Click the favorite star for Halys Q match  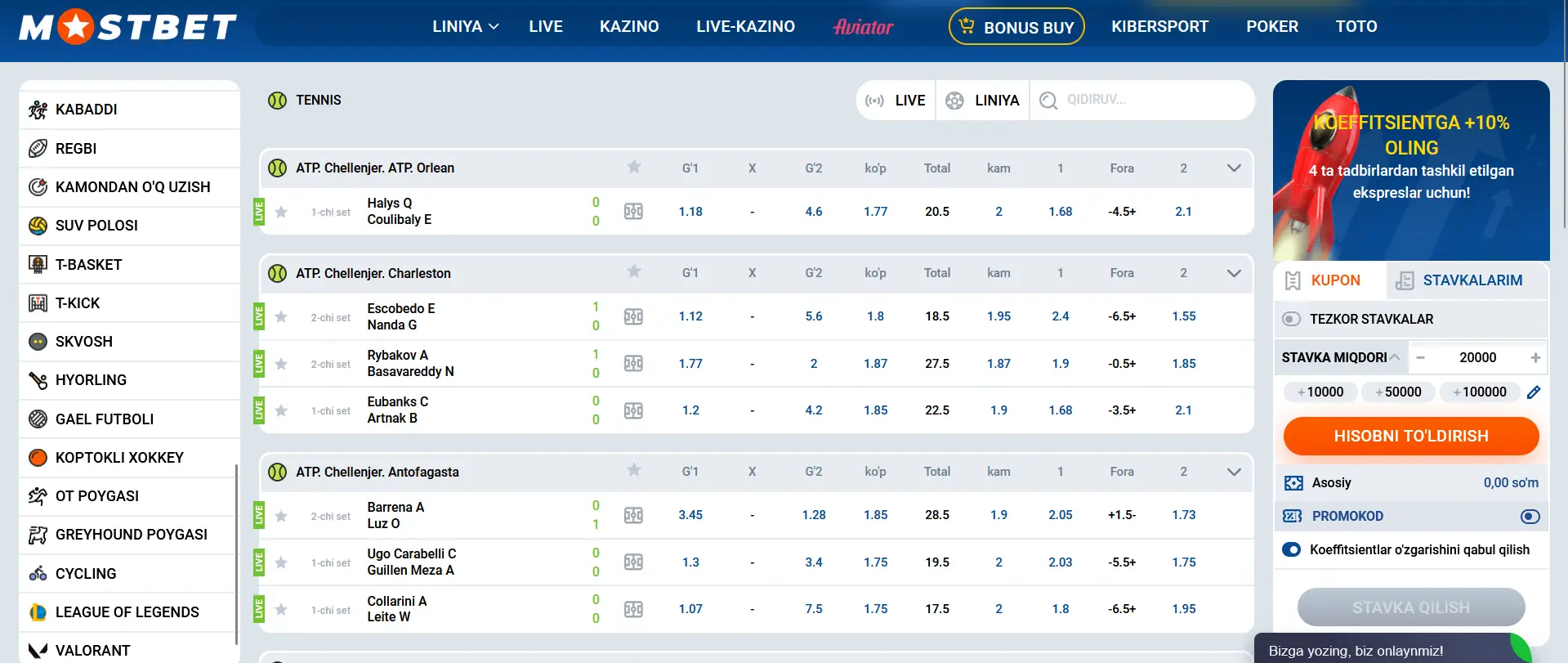tap(281, 213)
